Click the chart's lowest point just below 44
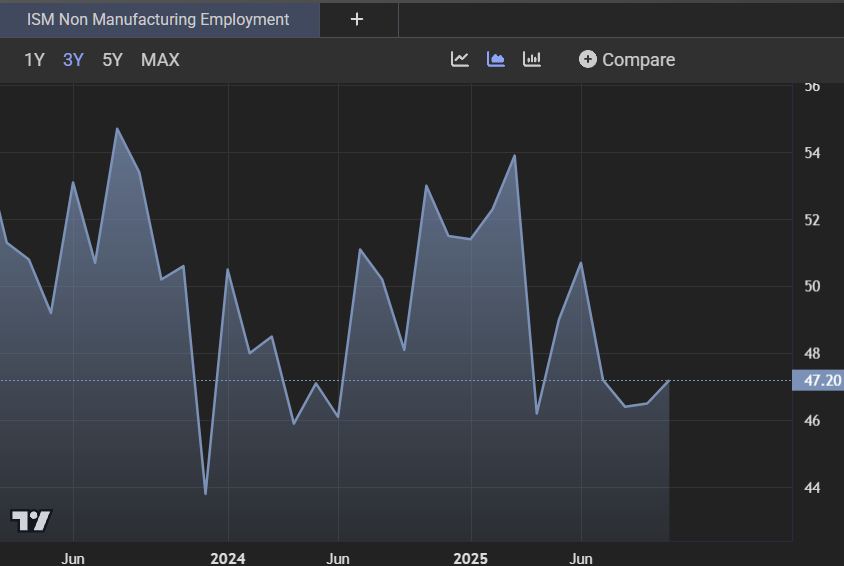The image size is (844, 566). 205,493
